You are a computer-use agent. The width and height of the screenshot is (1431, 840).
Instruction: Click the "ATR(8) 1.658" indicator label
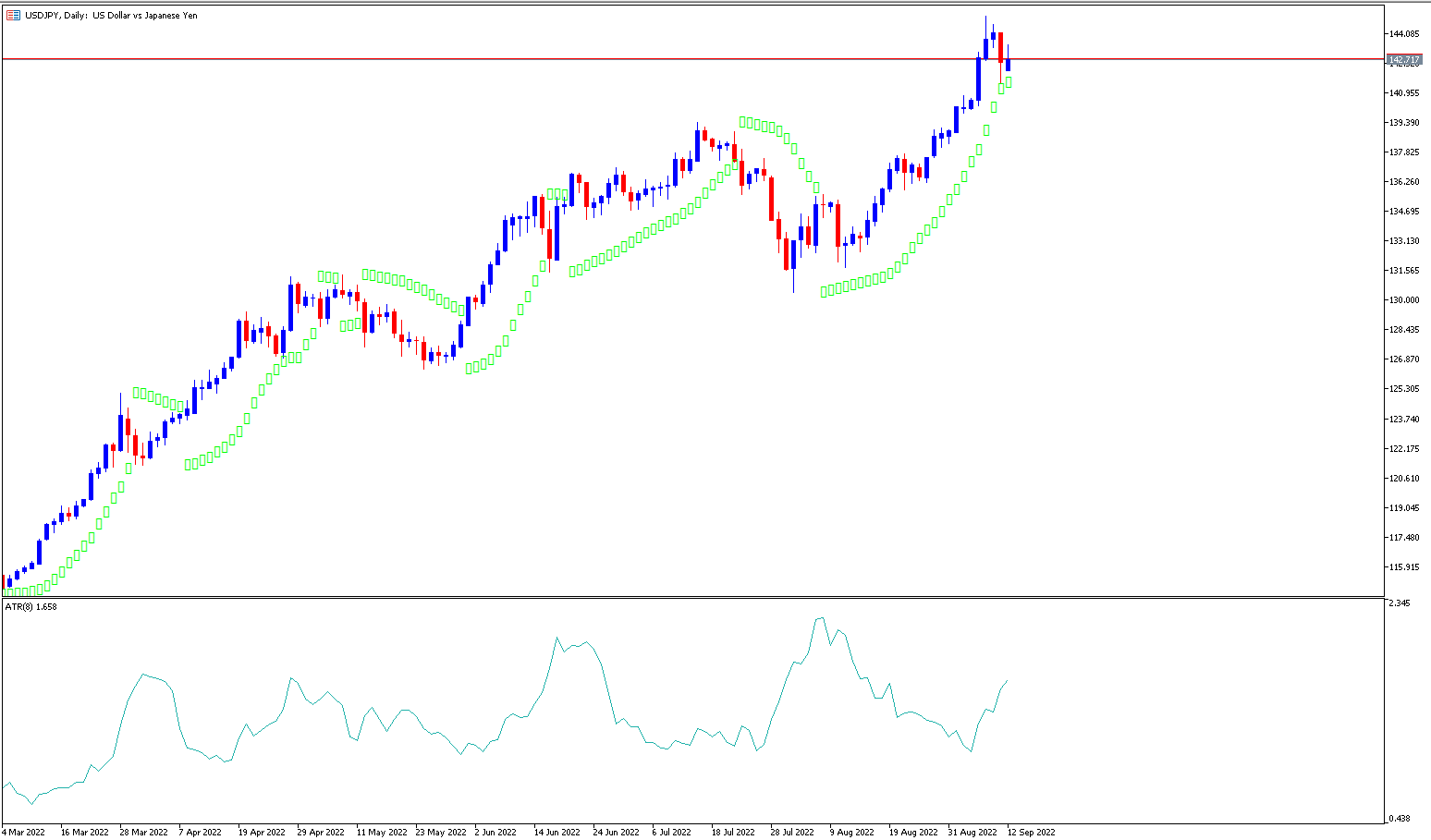tap(31, 607)
